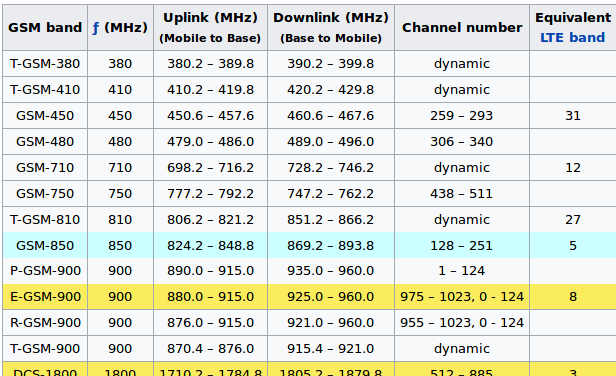Follow the LTE band link in header

point(572,38)
